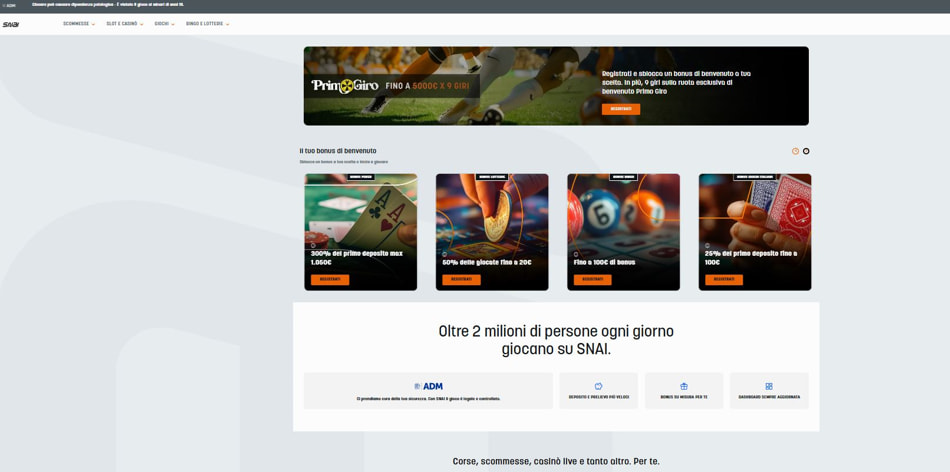This screenshot has width=950, height=472.
Task: Expand the chevron next to Giochi
Action: 173,24
